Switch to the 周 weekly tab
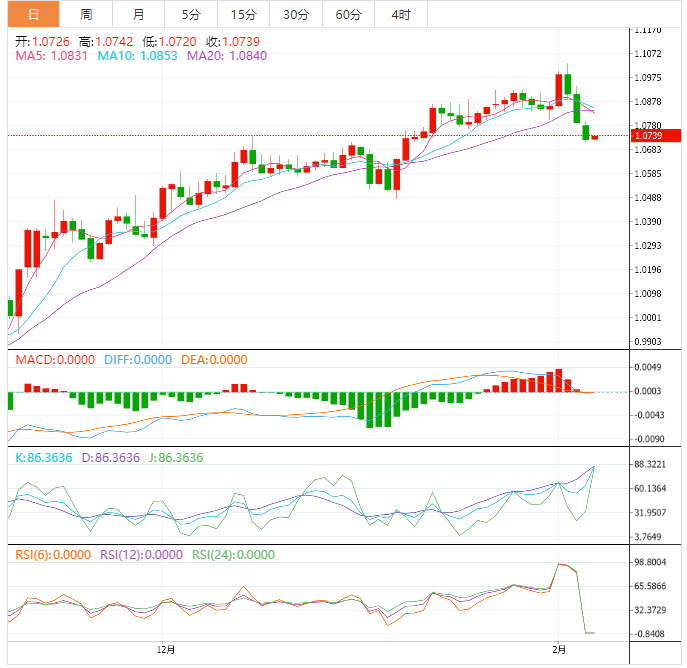Screen dimensions: 687x668 click(x=86, y=14)
